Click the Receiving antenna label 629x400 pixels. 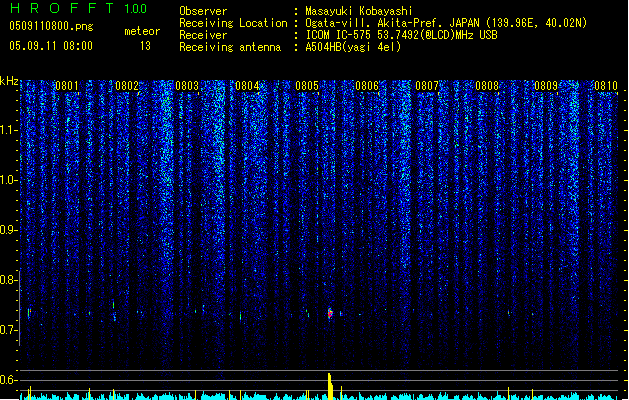click(230, 47)
